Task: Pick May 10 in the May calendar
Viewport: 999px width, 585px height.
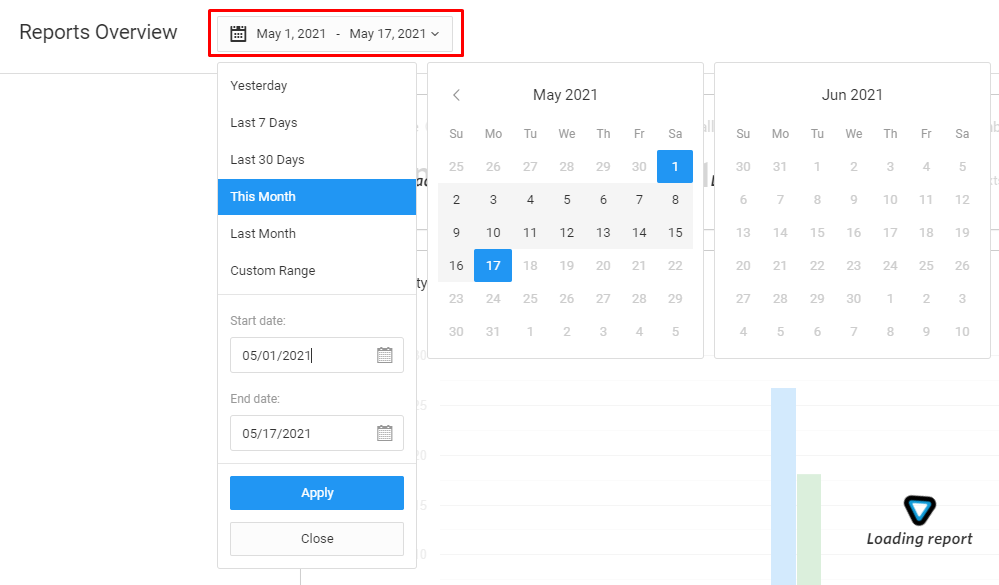Action: [x=493, y=233]
